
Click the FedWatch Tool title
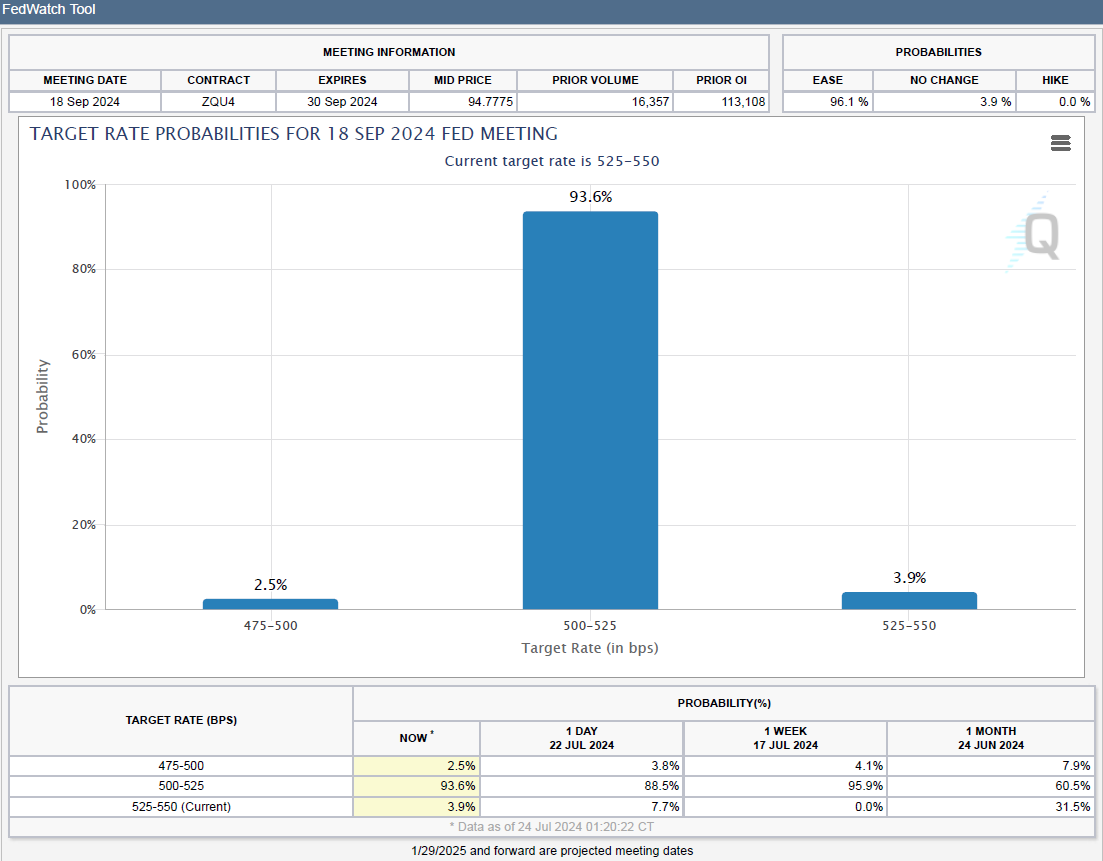pyautogui.click(x=49, y=10)
